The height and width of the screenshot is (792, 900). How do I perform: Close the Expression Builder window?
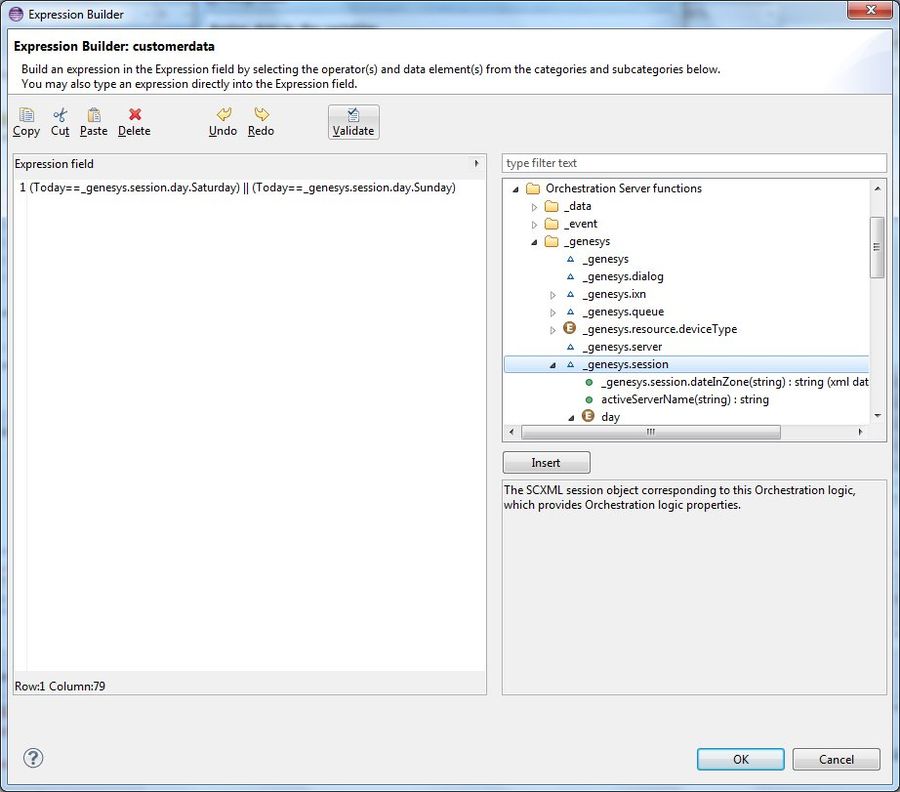870,10
